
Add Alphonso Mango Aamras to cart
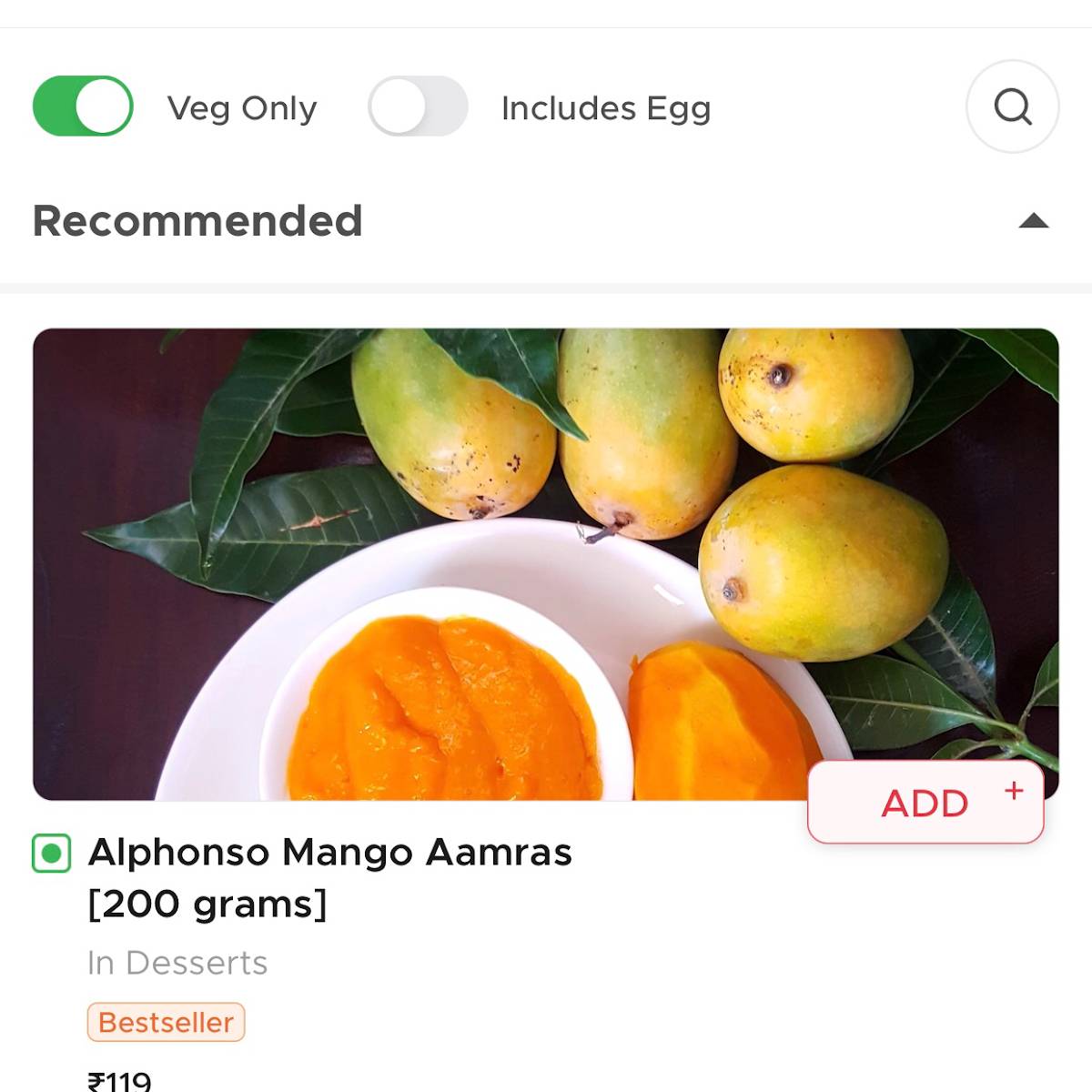point(925,803)
